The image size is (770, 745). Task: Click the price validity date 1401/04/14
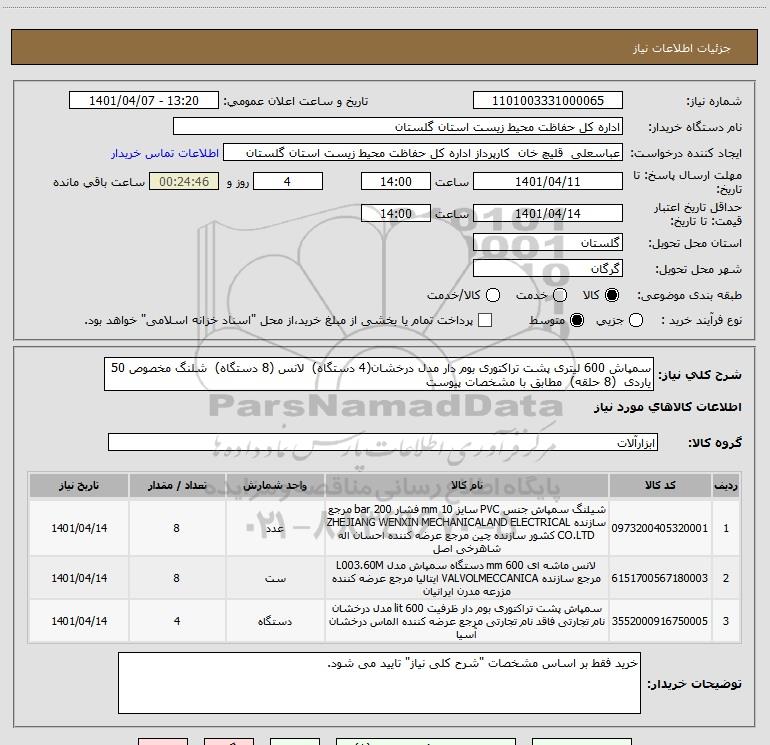(x=548, y=214)
